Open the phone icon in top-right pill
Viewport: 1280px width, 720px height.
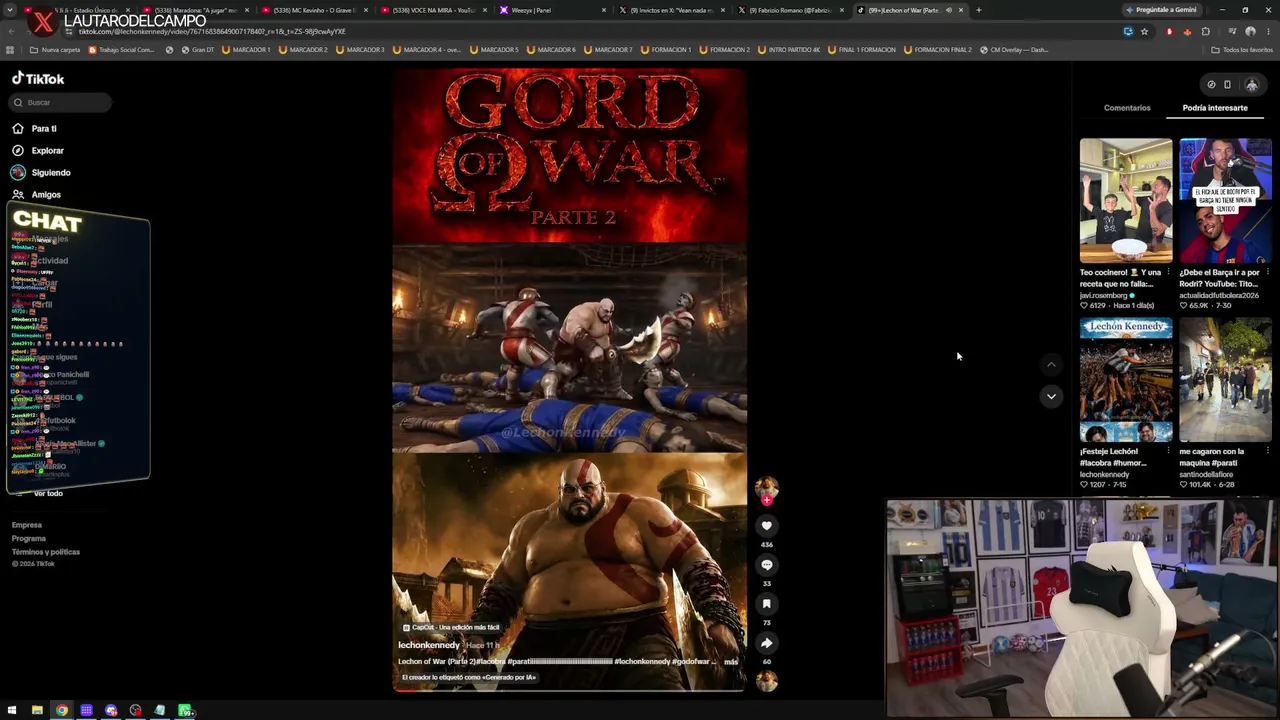(1228, 85)
